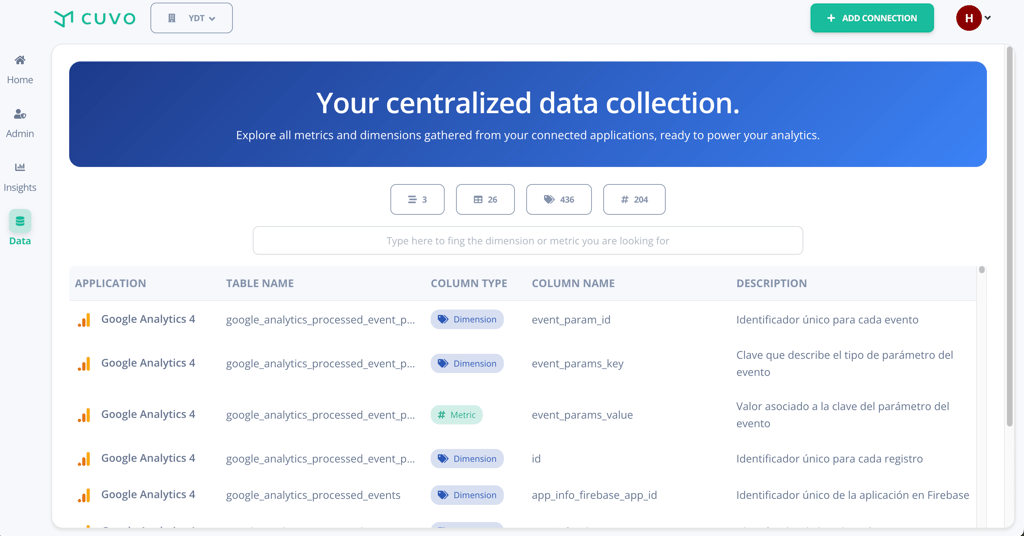
Task: Click the Google Analytics icon for app_info_firebase_app_id
Action: tap(84, 495)
